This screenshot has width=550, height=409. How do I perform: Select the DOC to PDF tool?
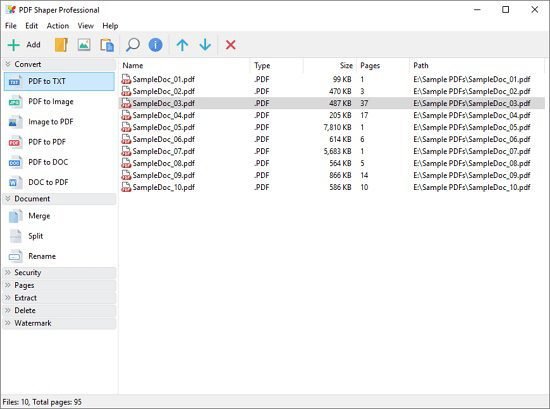point(59,182)
